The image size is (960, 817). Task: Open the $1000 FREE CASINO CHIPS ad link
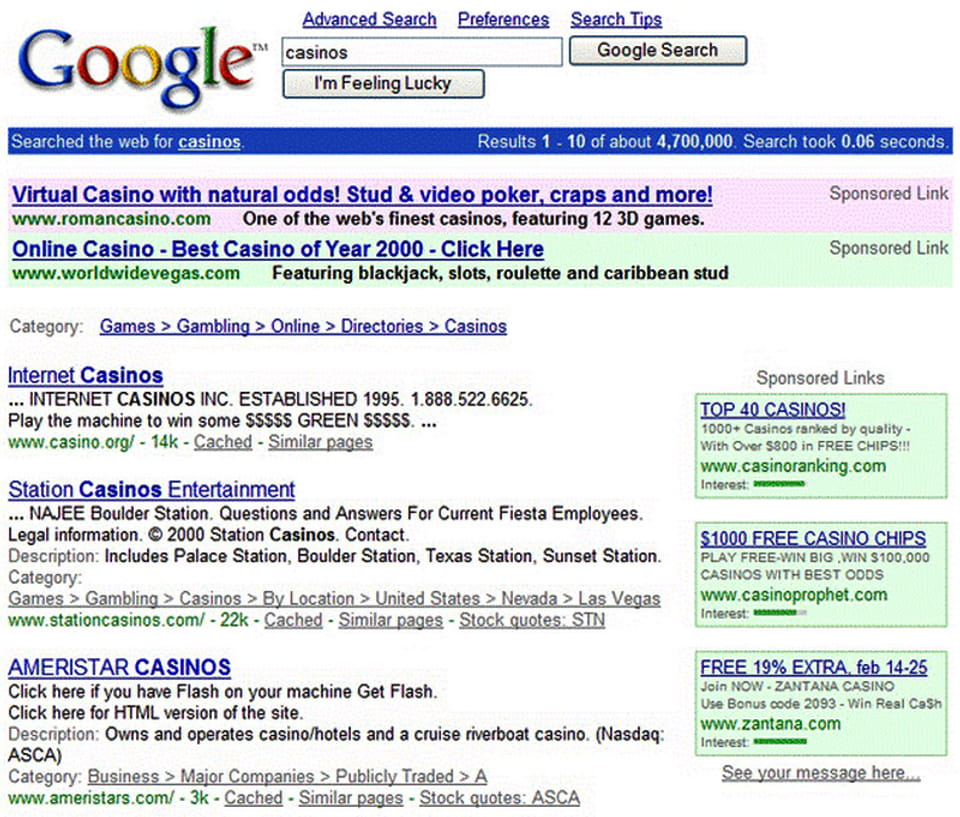812,538
